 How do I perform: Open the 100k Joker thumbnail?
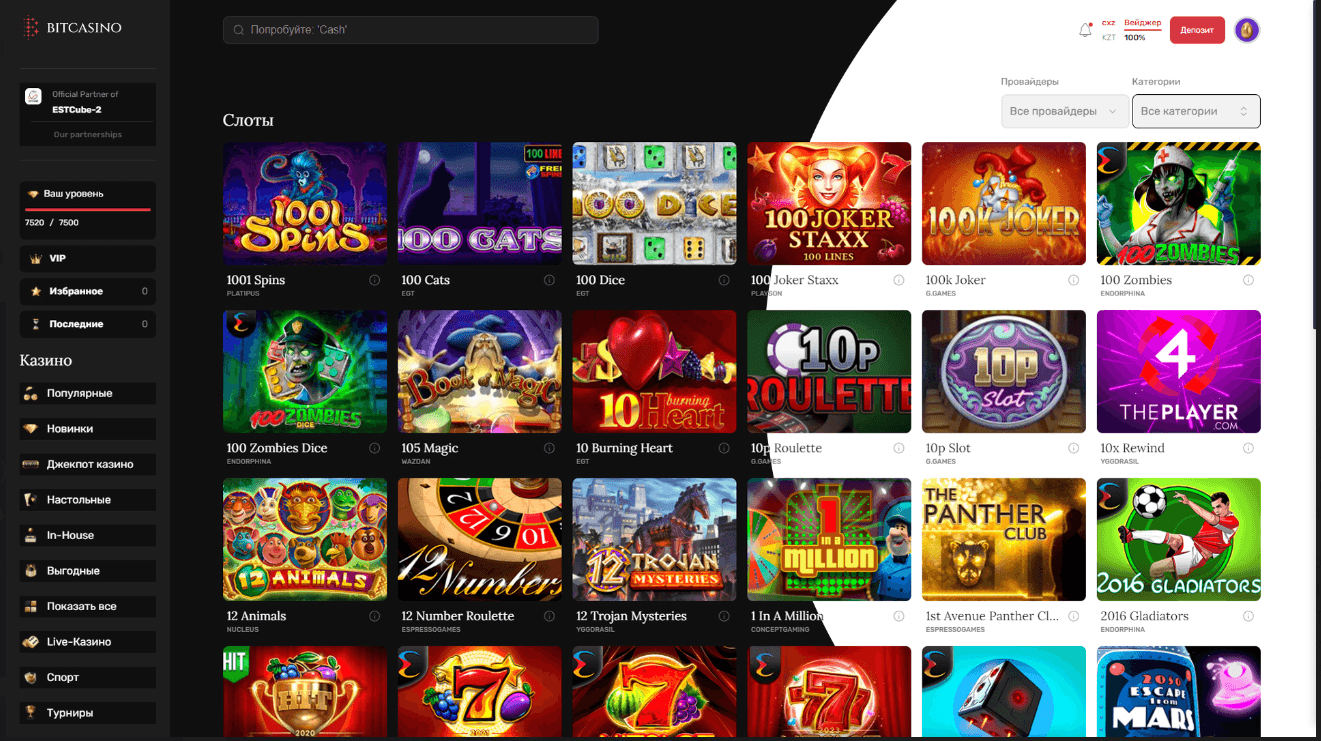[x=1004, y=203]
